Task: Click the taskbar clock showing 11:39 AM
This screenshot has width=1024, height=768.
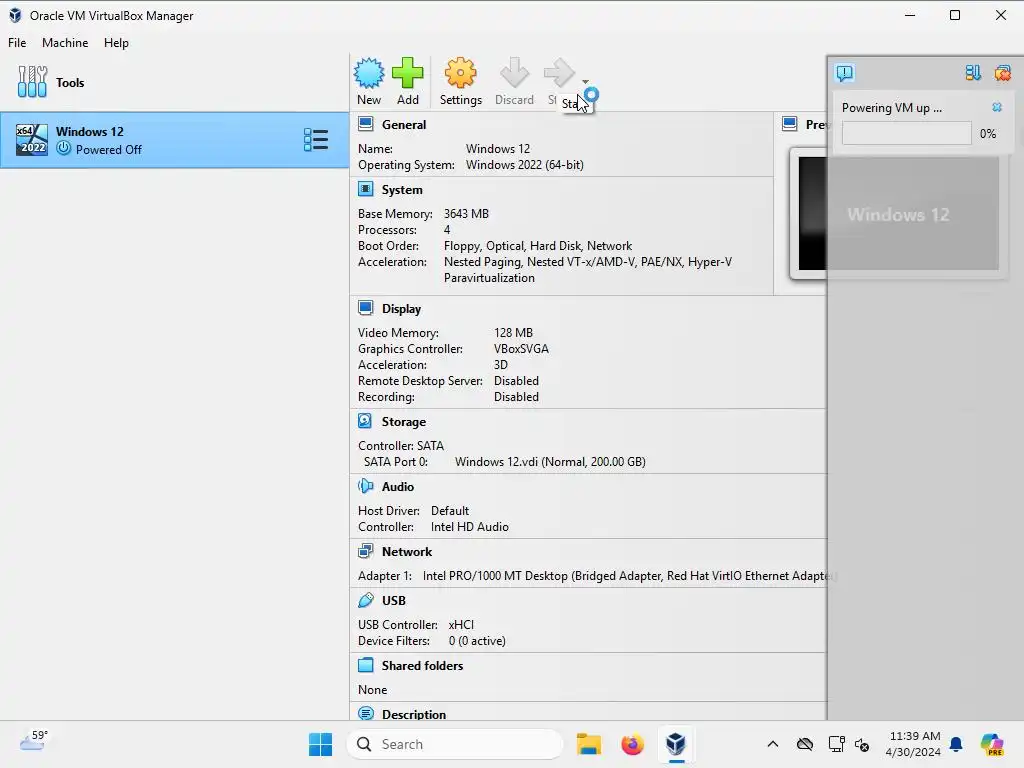Action: click(x=915, y=744)
